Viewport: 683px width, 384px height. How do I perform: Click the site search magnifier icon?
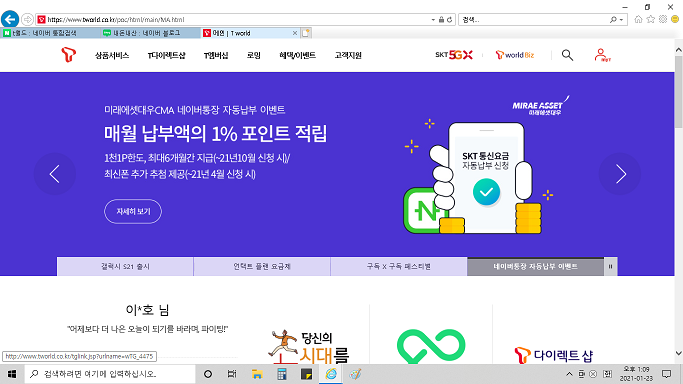[x=567, y=55]
